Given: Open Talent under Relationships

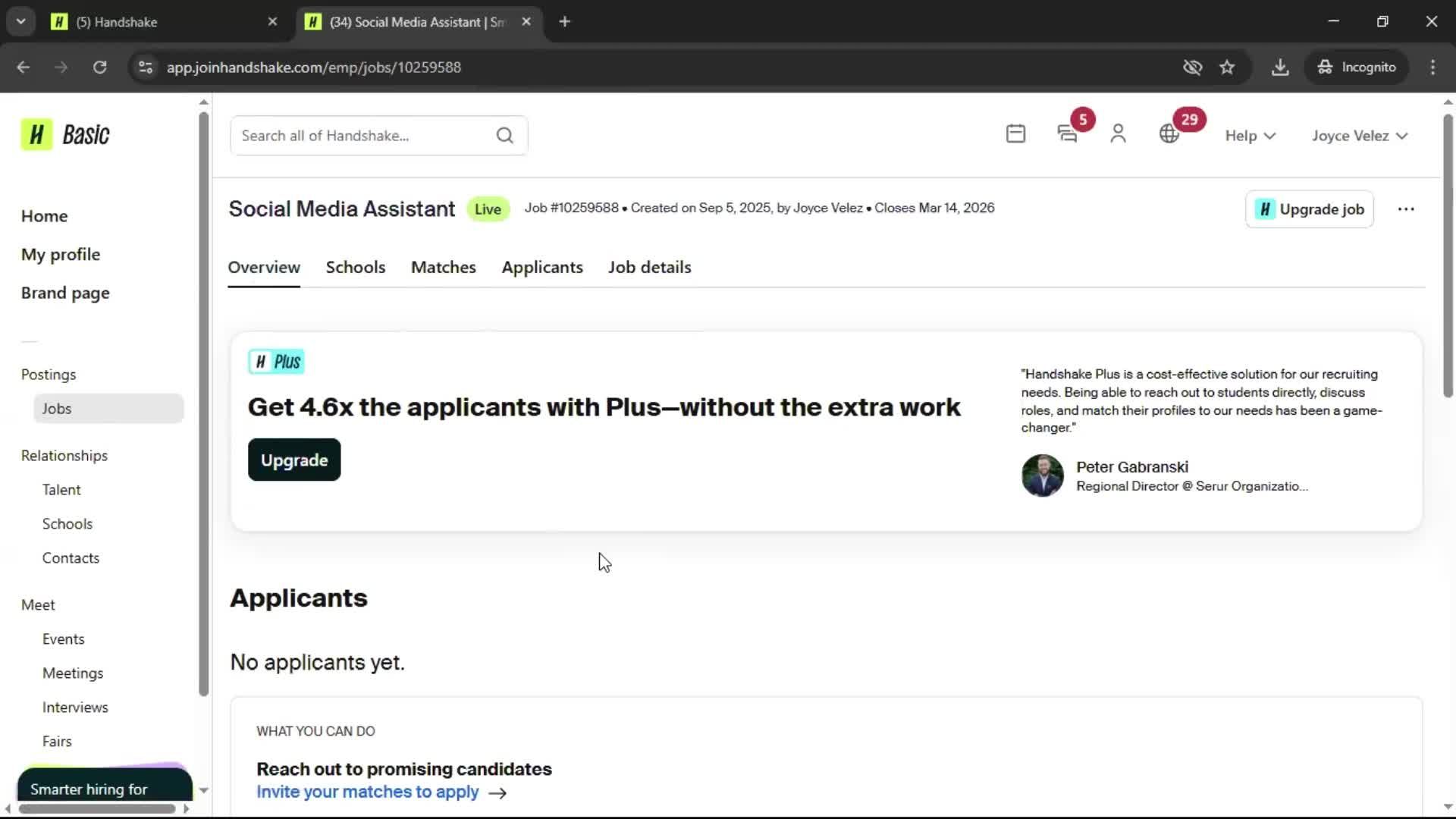Looking at the screenshot, I should (x=61, y=491).
